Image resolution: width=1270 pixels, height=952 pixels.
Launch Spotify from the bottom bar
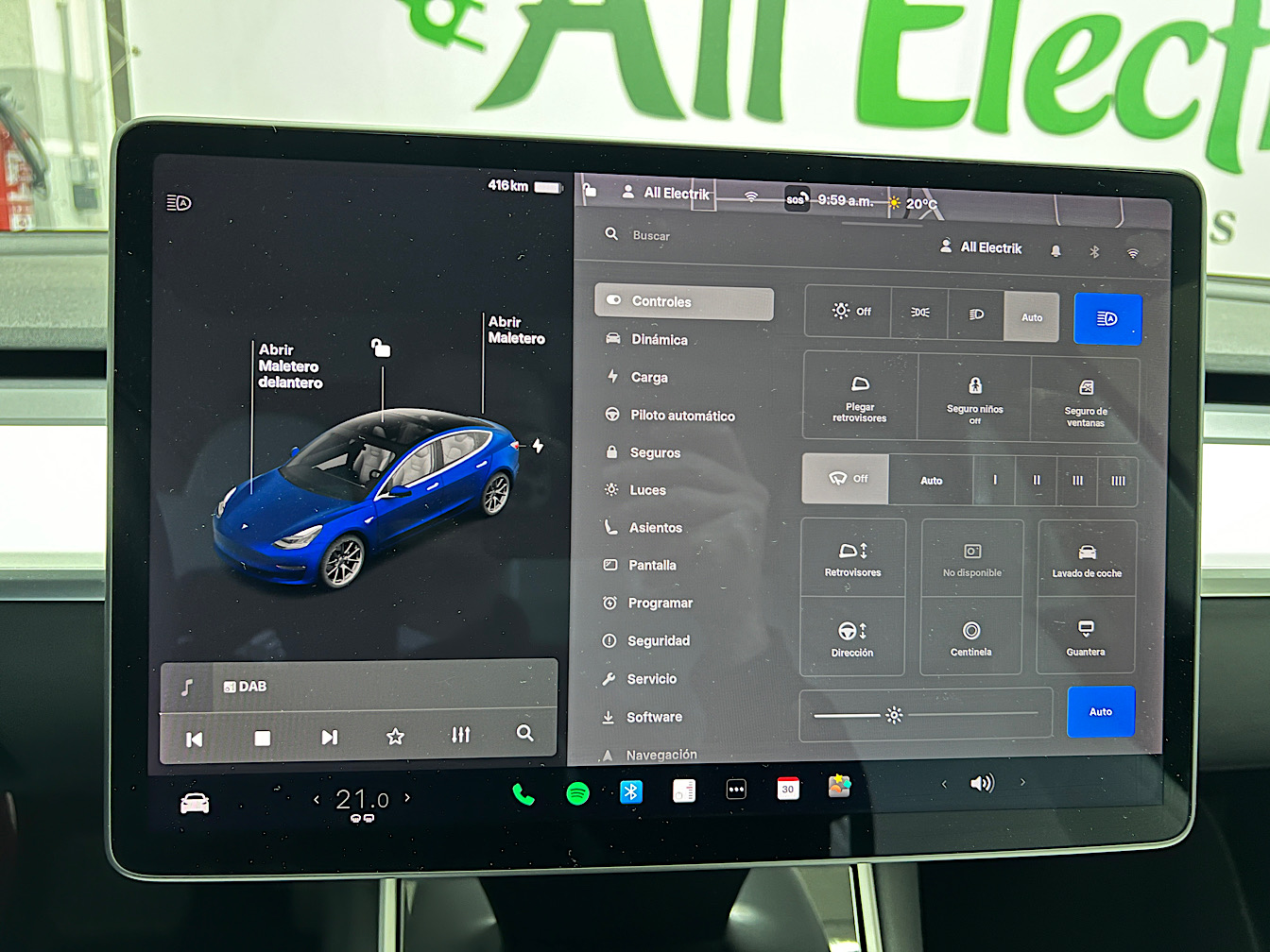pyautogui.click(x=577, y=793)
